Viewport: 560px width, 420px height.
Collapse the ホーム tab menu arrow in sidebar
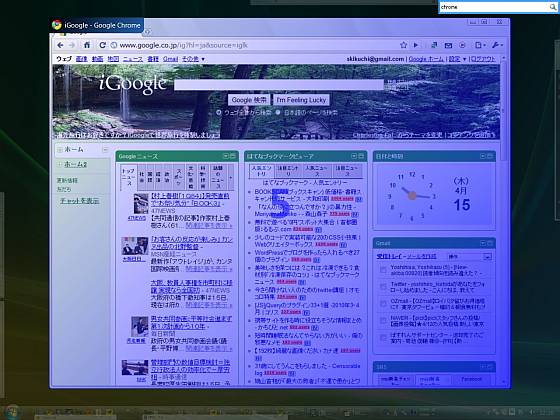click(105, 149)
